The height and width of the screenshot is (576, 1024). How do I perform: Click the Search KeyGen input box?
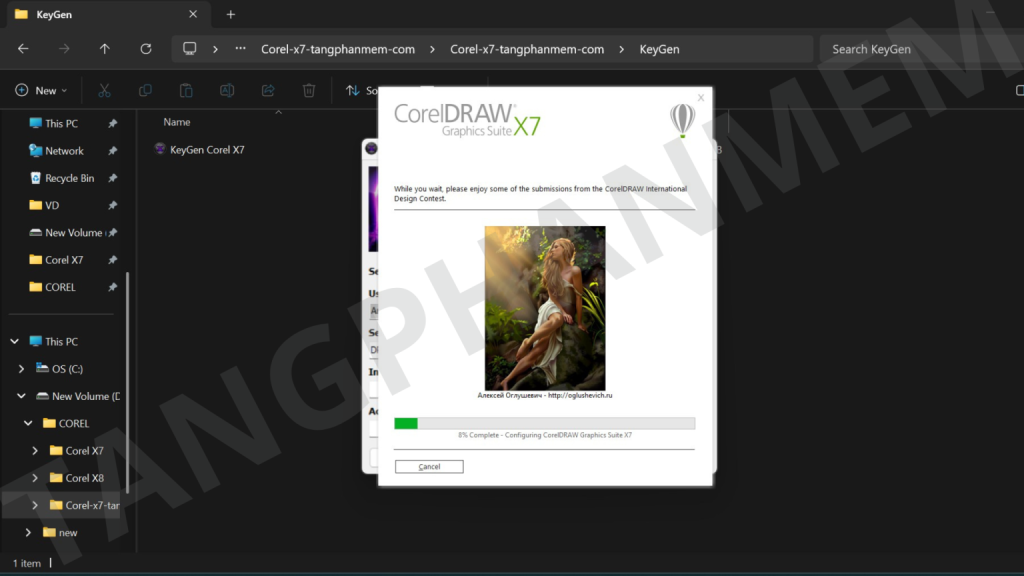(915, 49)
